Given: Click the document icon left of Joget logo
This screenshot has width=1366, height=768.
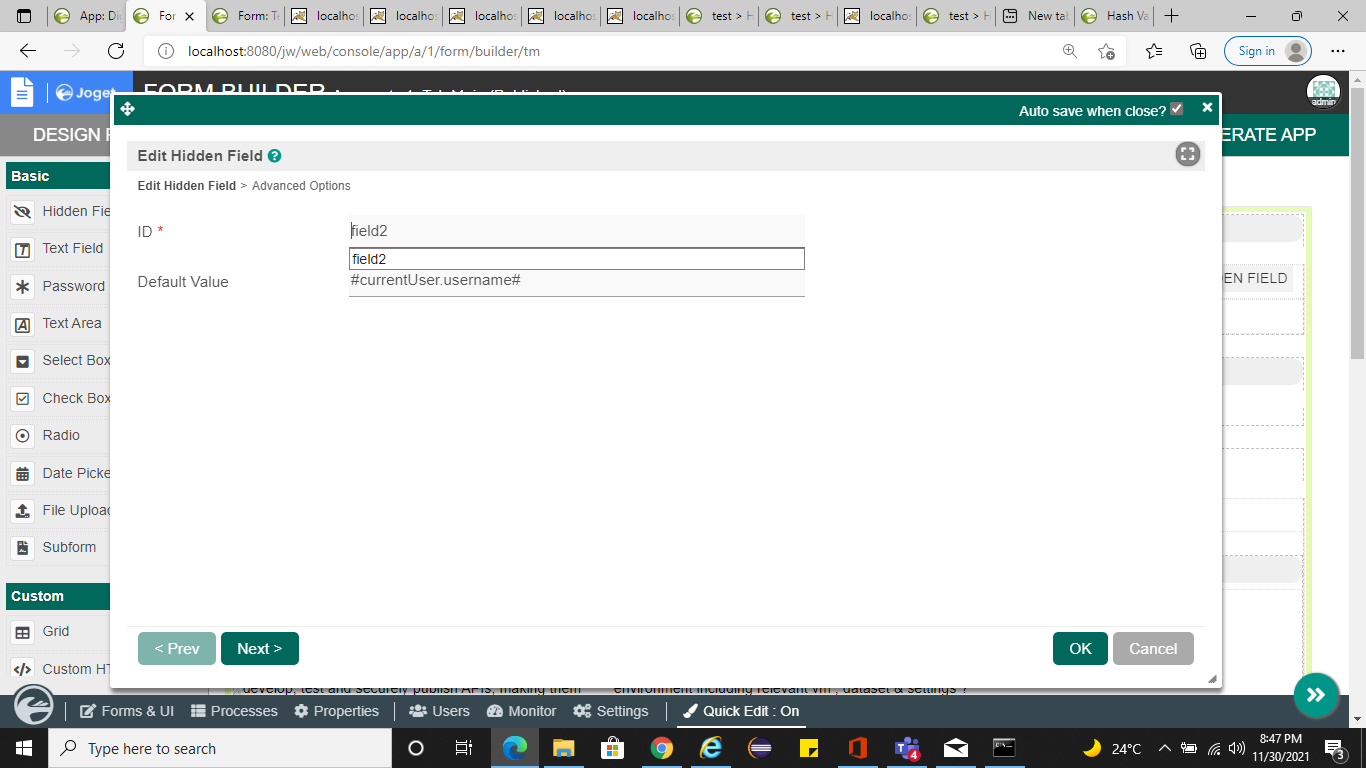Looking at the screenshot, I should (22, 92).
